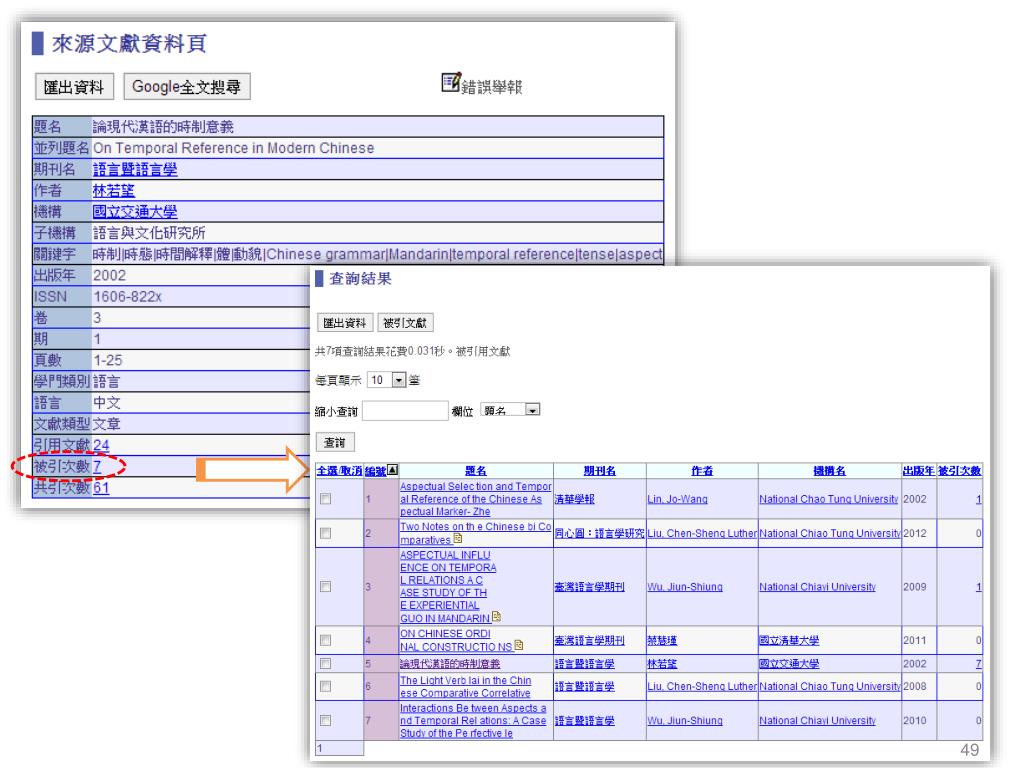Sort results by 題名 column header
This screenshot has height=768, width=1024.
(475, 471)
